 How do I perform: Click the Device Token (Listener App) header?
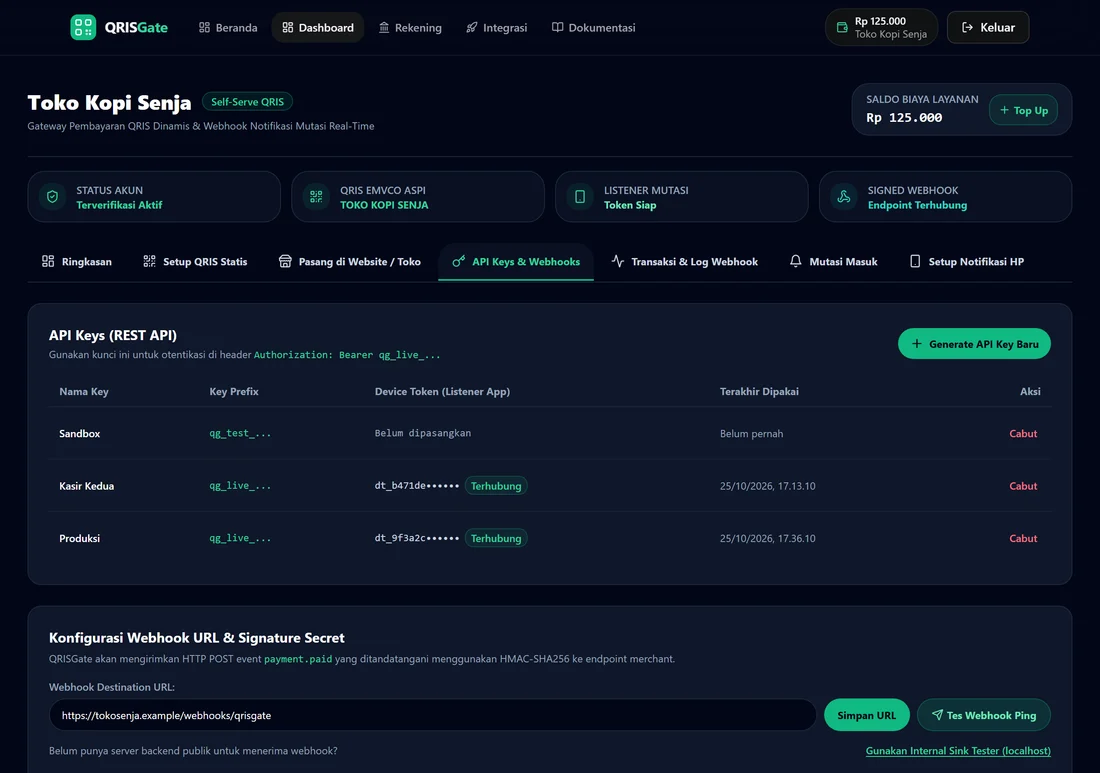click(442, 391)
